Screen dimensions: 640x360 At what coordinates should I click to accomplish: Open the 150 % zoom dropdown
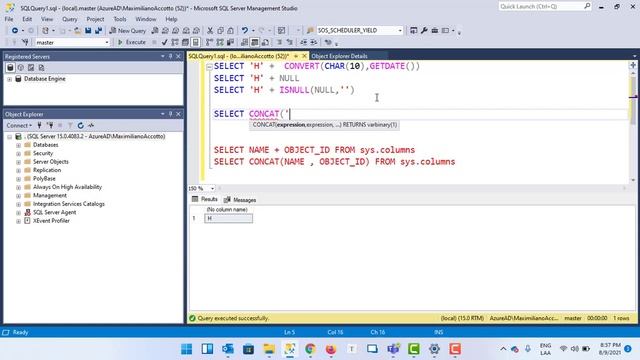212,189
